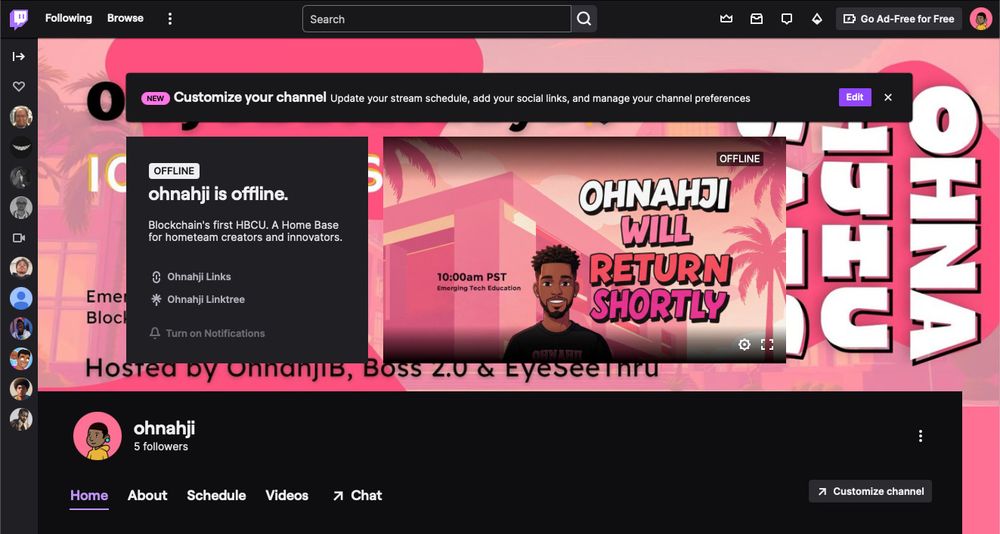Screen dimensions: 1000x534
Task: Go to the Twitch home logo
Action: click(18, 19)
